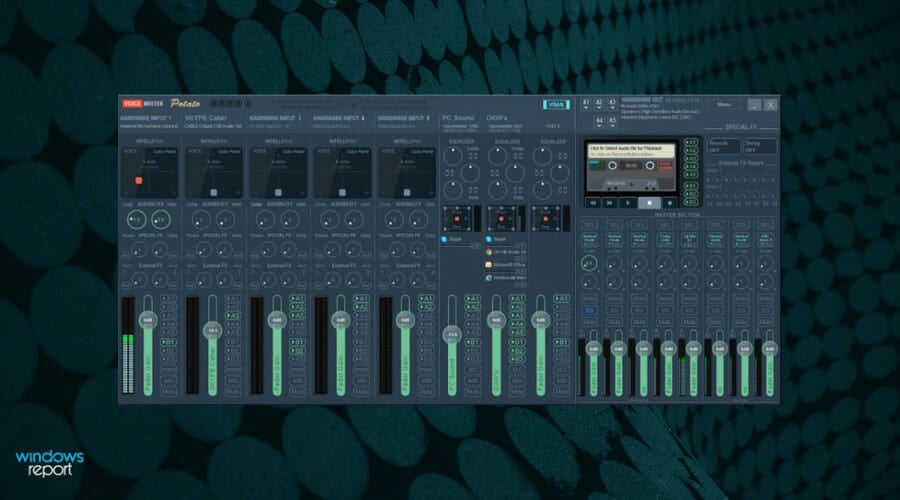Select the yellow folder app icon in DAW's list
900x500 pixels.
tap(489, 265)
